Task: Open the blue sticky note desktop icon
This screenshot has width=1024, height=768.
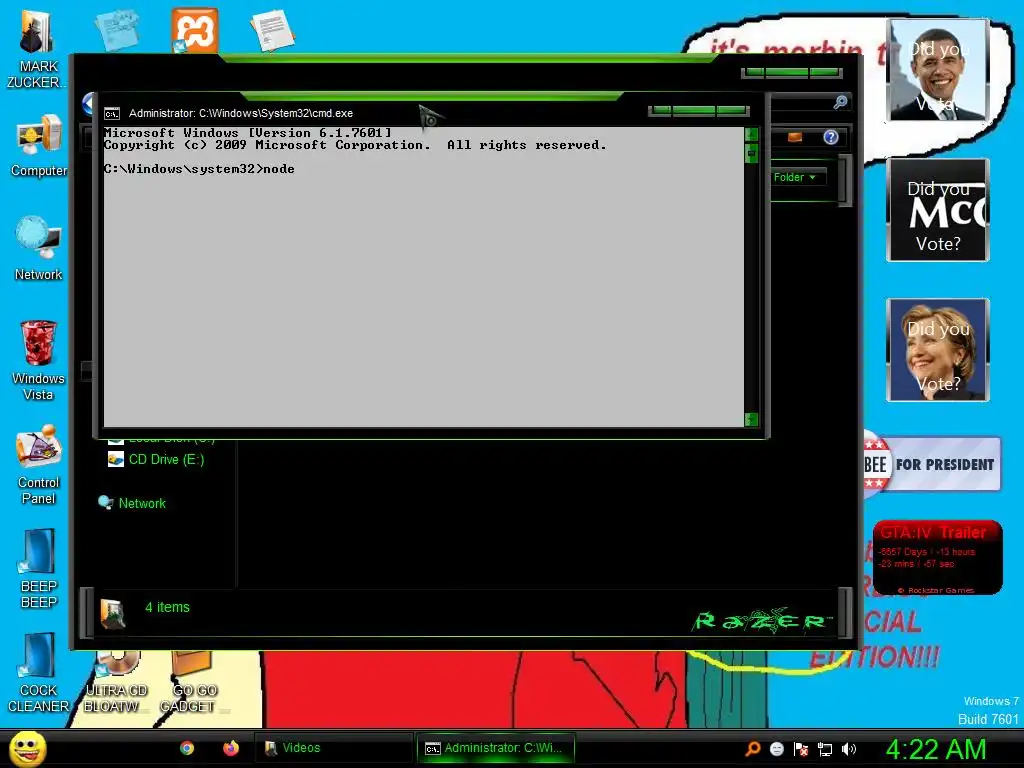Action: [x=116, y=30]
